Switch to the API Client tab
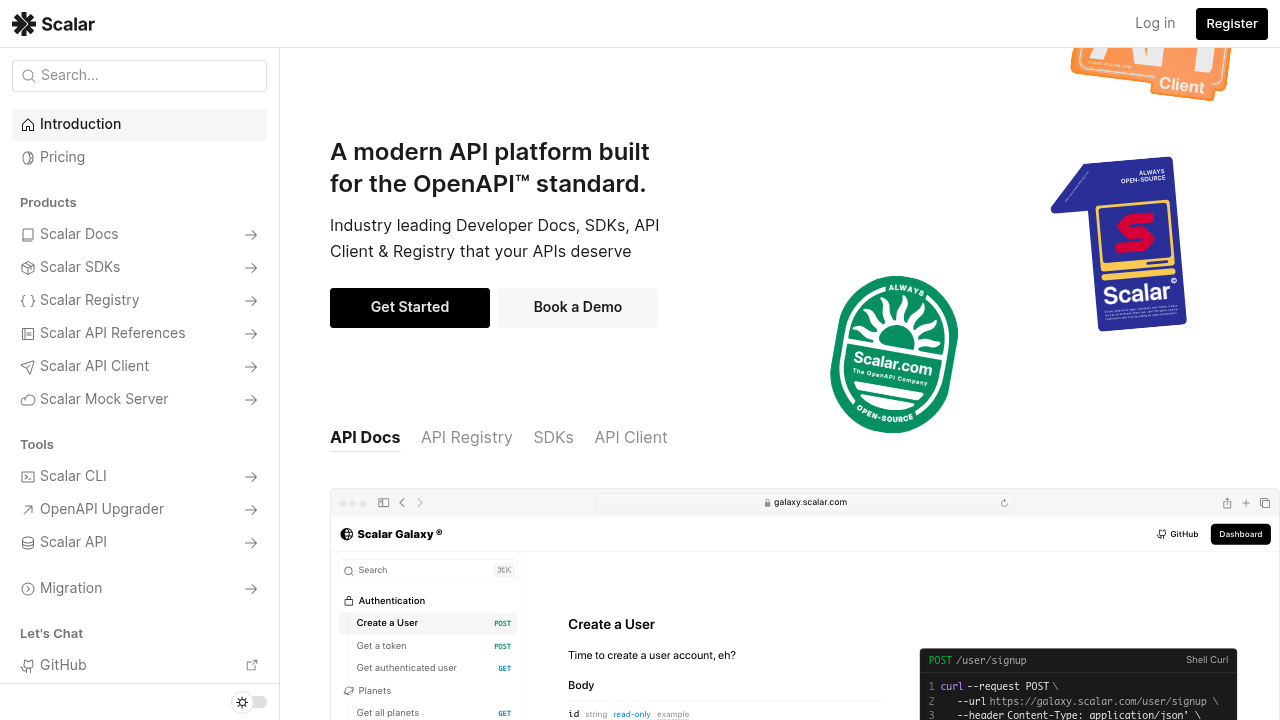The width and height of the screenshot is (1280, 720). [x=631, y=437]
